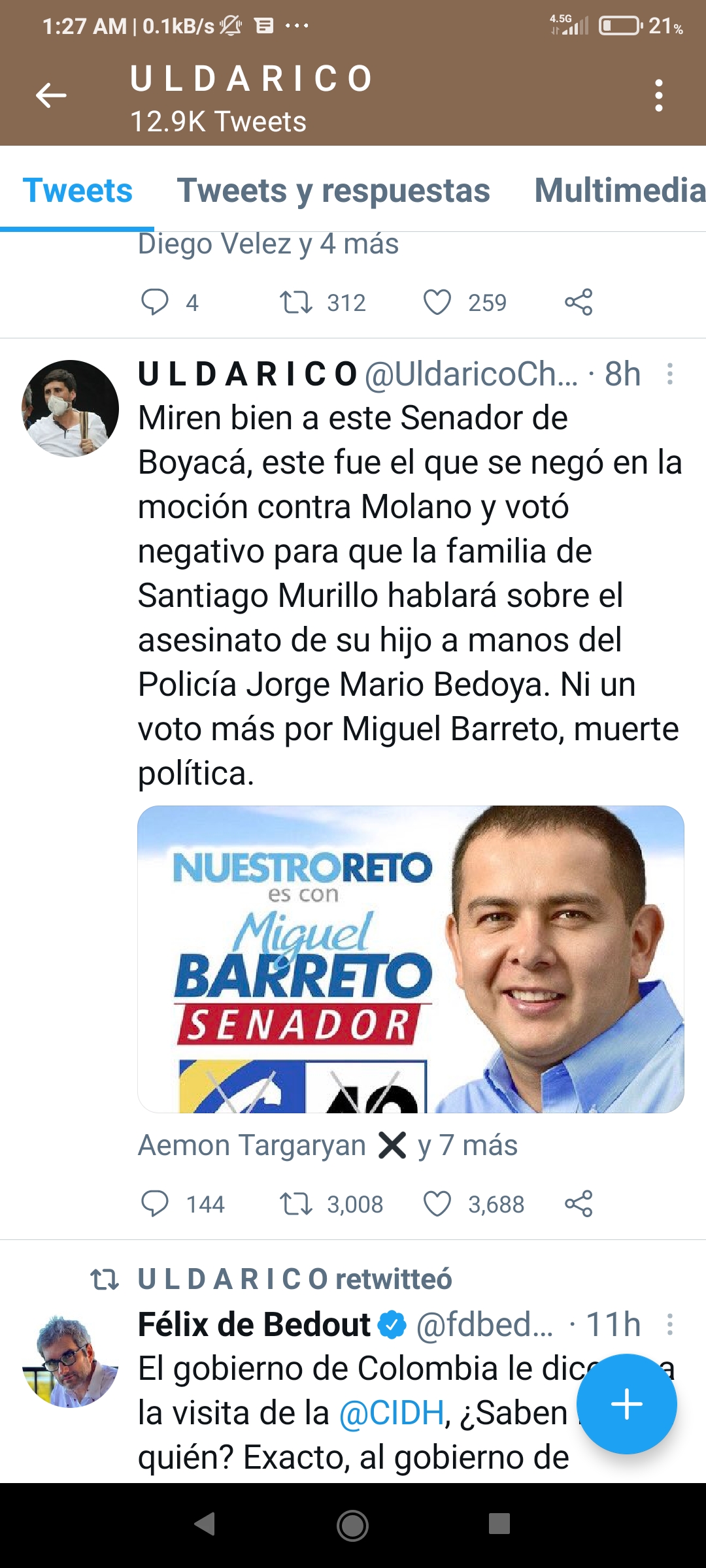
Task: Compose a new tweet with plus button
Action: coord(626,1404)
